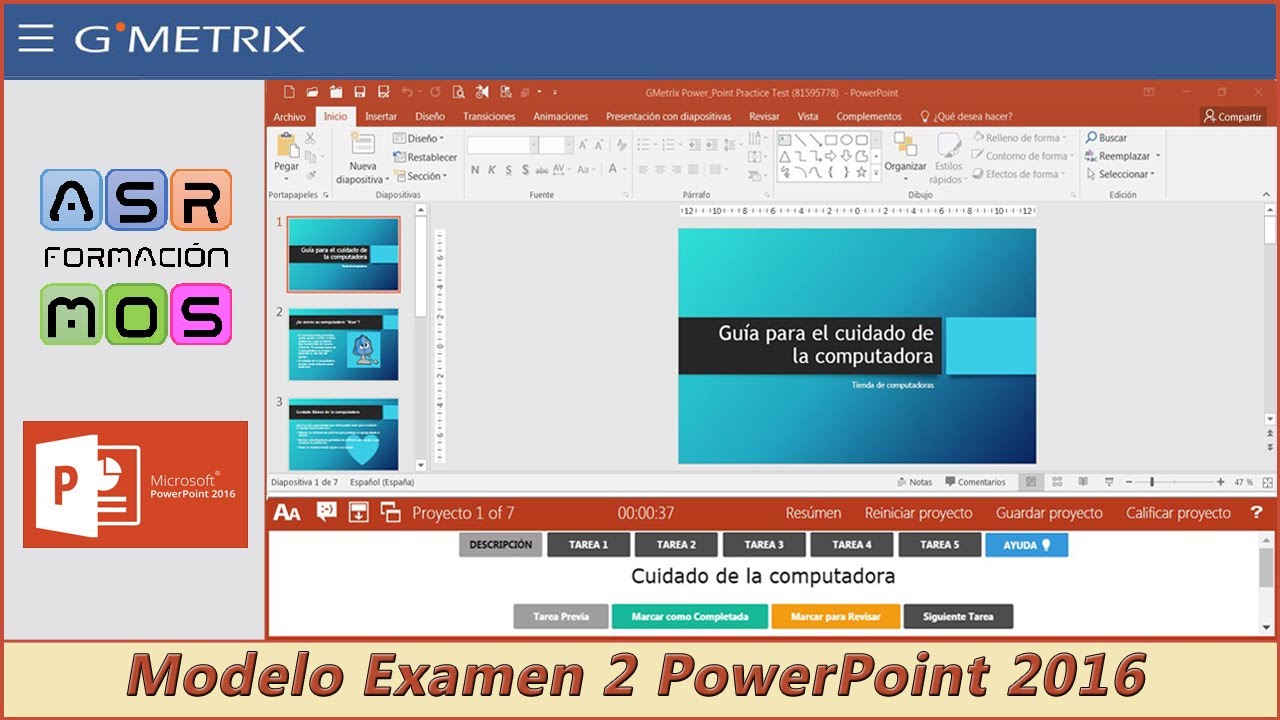Image resolution: width=1280 pixels, height=720 pixels.
Task: Open the Seleccionar dropdown
Action: point(1120,174)
